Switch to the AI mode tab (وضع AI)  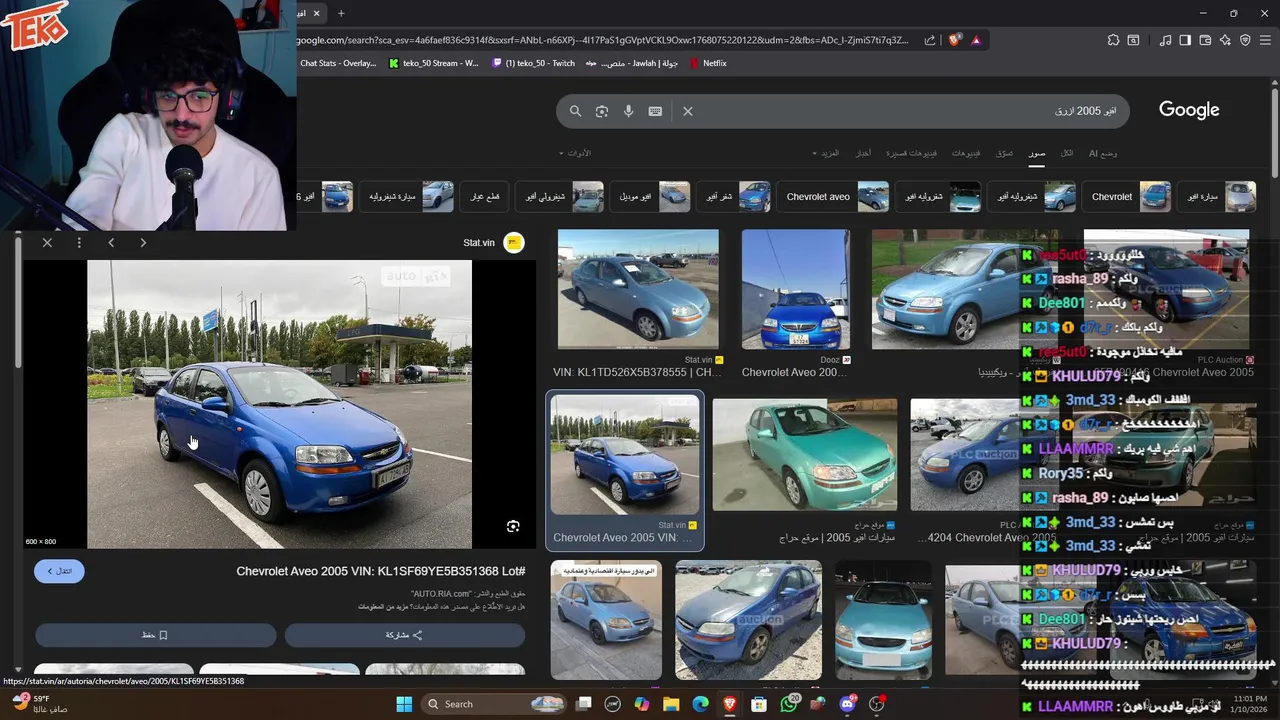pos(1103,153)
